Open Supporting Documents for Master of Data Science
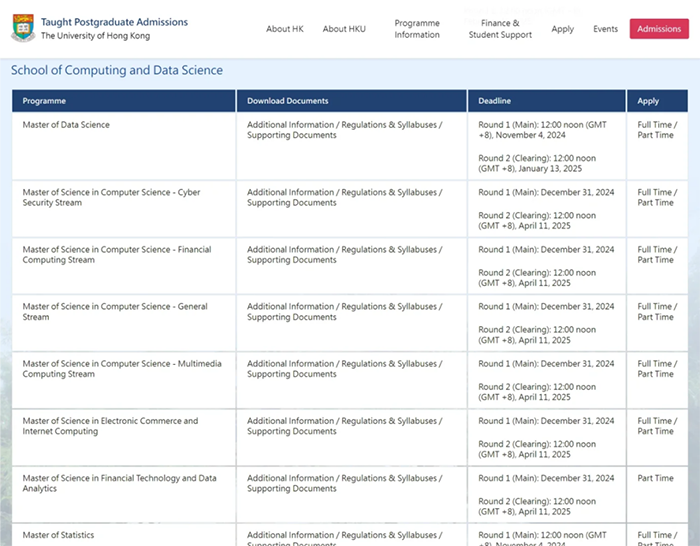The height and width of the screenshot is (546, 700). [292, 135]
